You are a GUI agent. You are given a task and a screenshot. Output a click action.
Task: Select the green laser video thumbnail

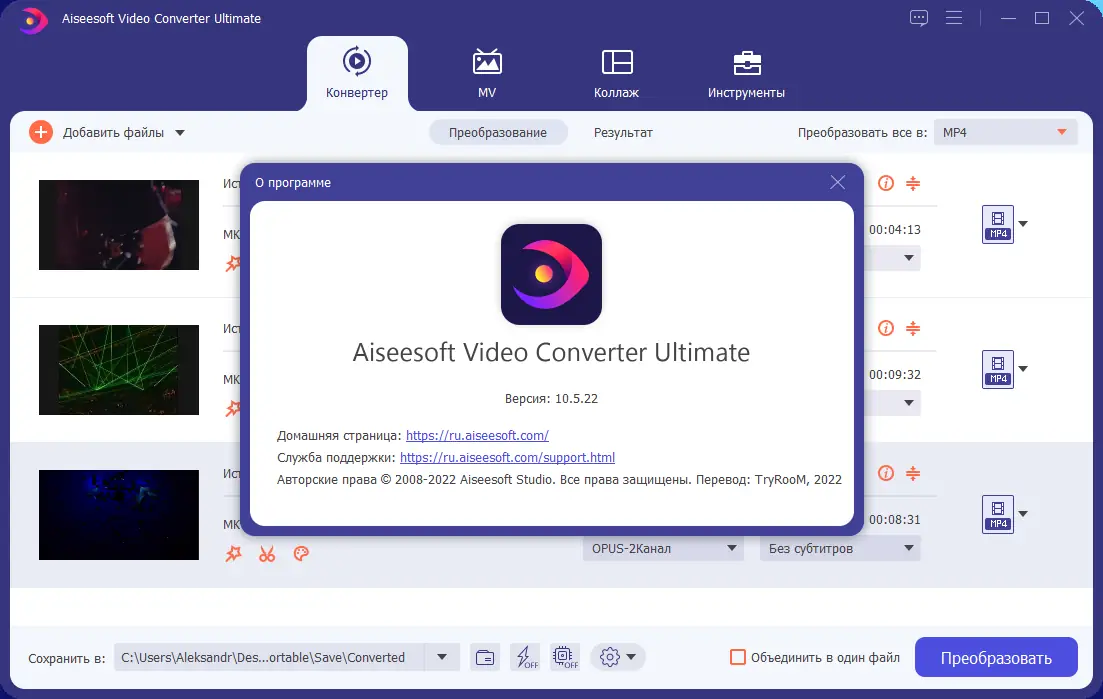119,369
